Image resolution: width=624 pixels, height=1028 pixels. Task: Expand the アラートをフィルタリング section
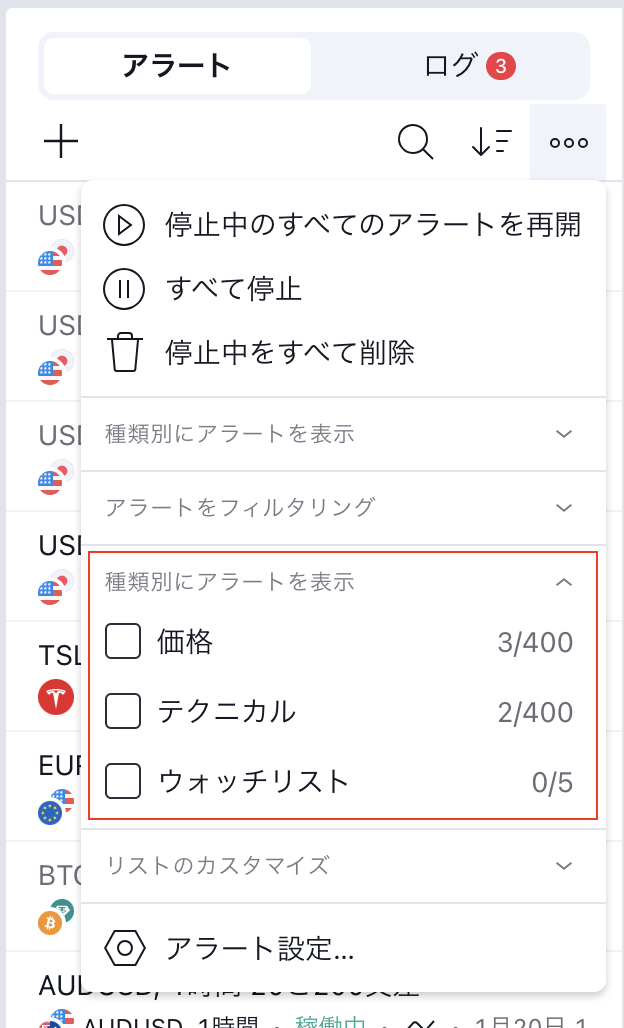point(564,507)
